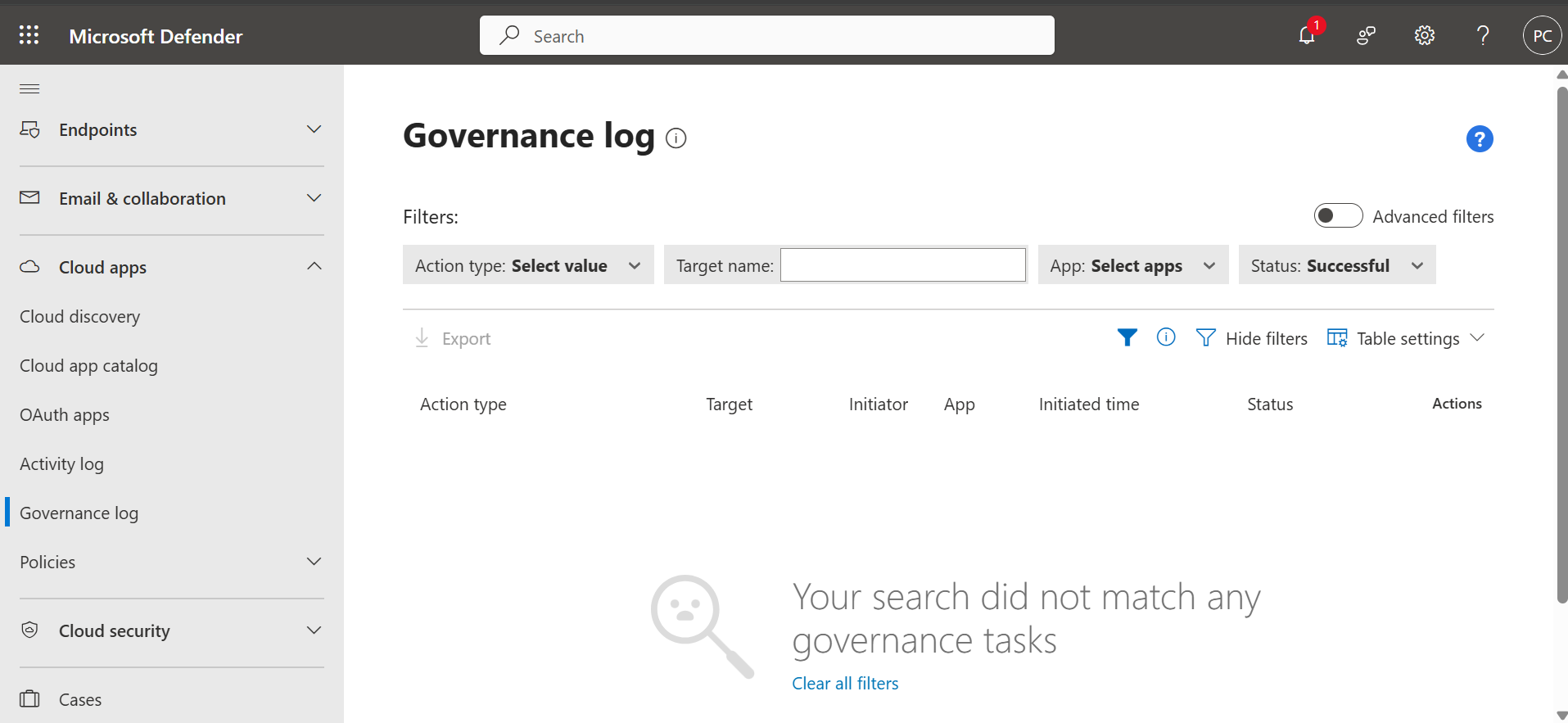This screenshot has height=723, width=1568.
Task: Open the Activity log page
Action: coord(61,463)
